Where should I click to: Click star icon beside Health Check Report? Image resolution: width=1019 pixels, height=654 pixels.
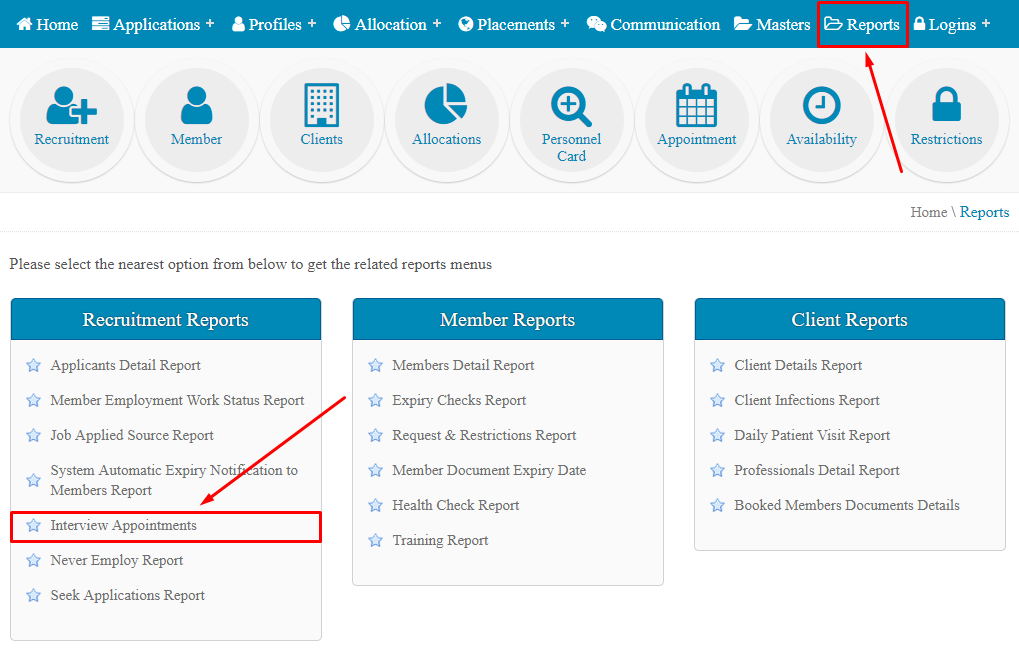[375, 506]
